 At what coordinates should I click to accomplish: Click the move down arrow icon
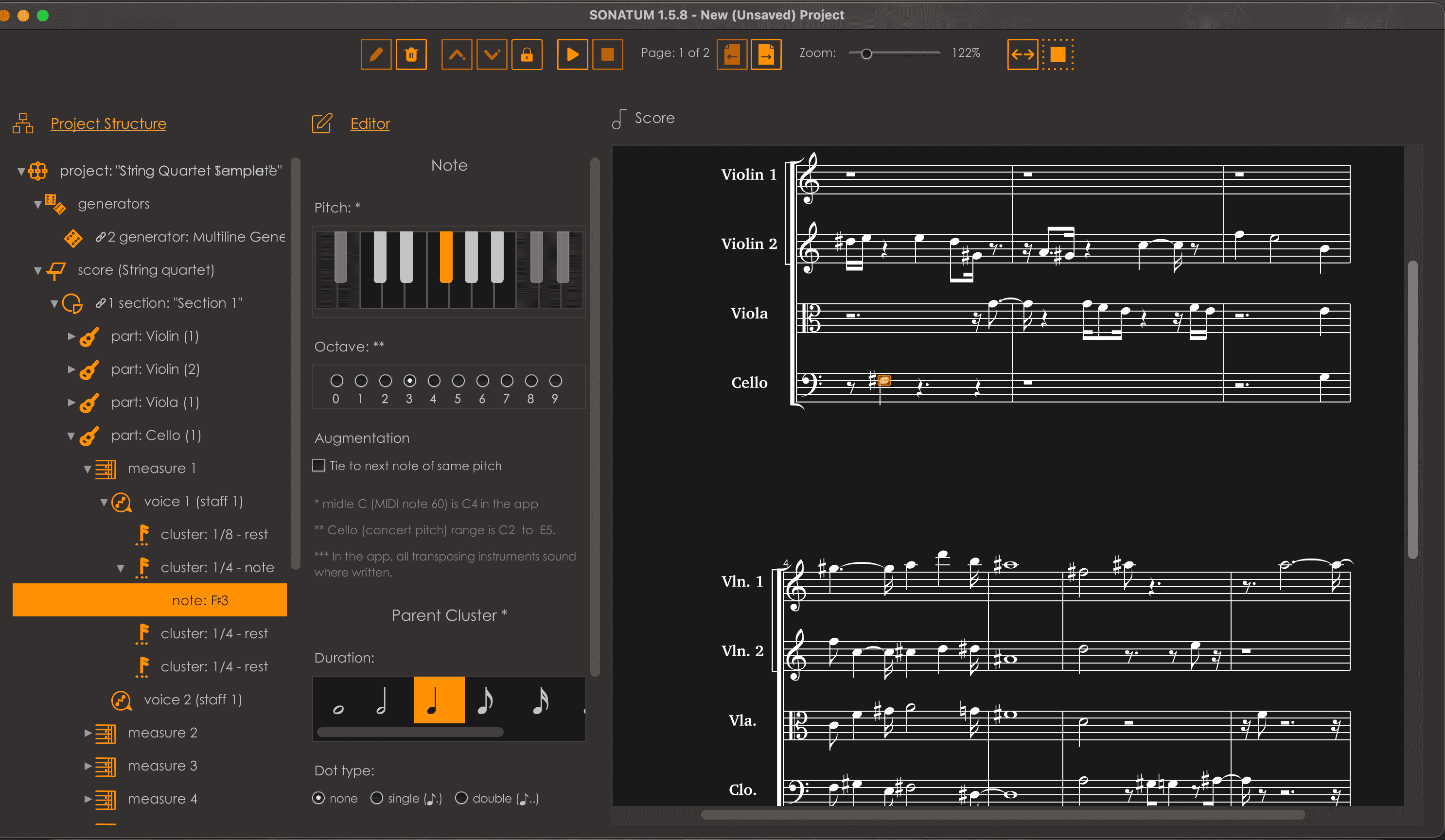coord(492,54)
